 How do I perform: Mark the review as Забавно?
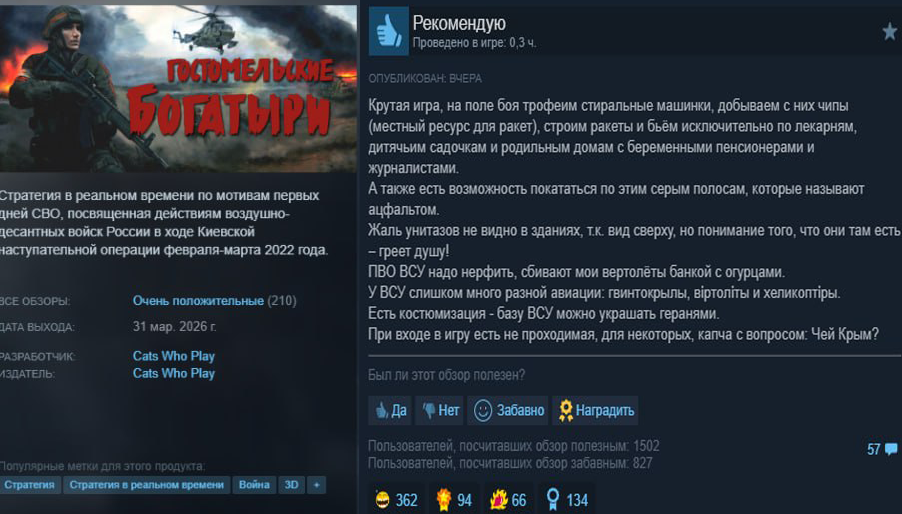(508, 411)
